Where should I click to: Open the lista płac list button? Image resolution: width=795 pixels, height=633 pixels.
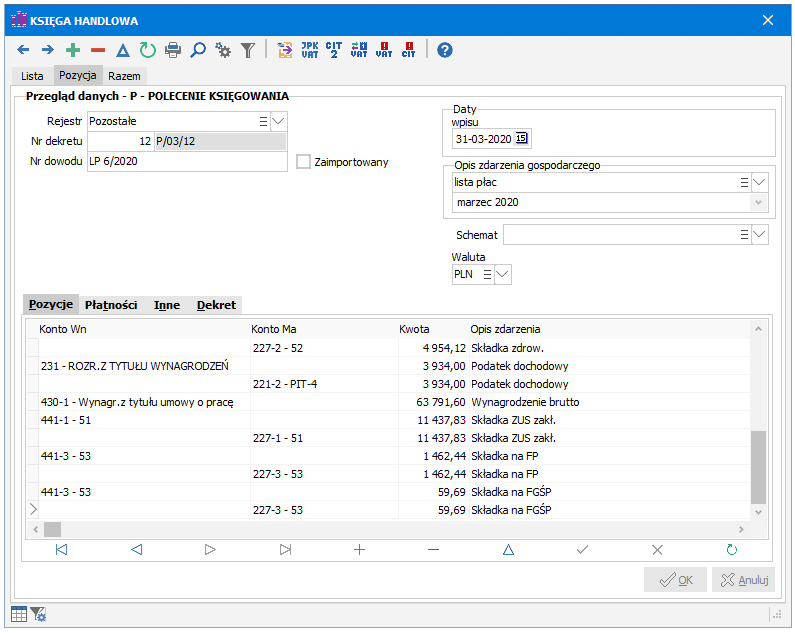click(x=744, y=182)
